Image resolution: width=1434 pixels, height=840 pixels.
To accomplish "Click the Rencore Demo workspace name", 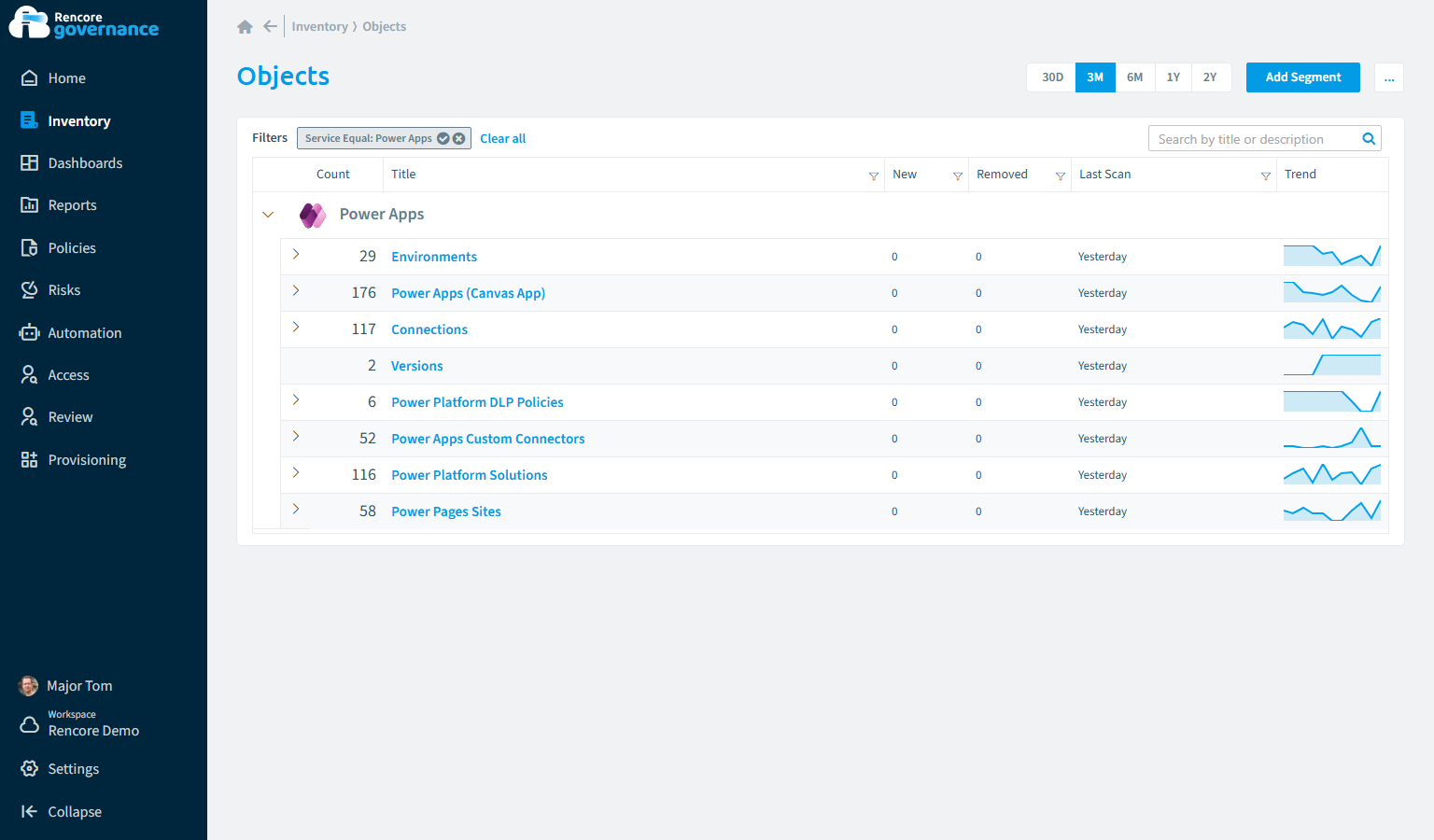I will pyautogui.click(x=93, y=731).
